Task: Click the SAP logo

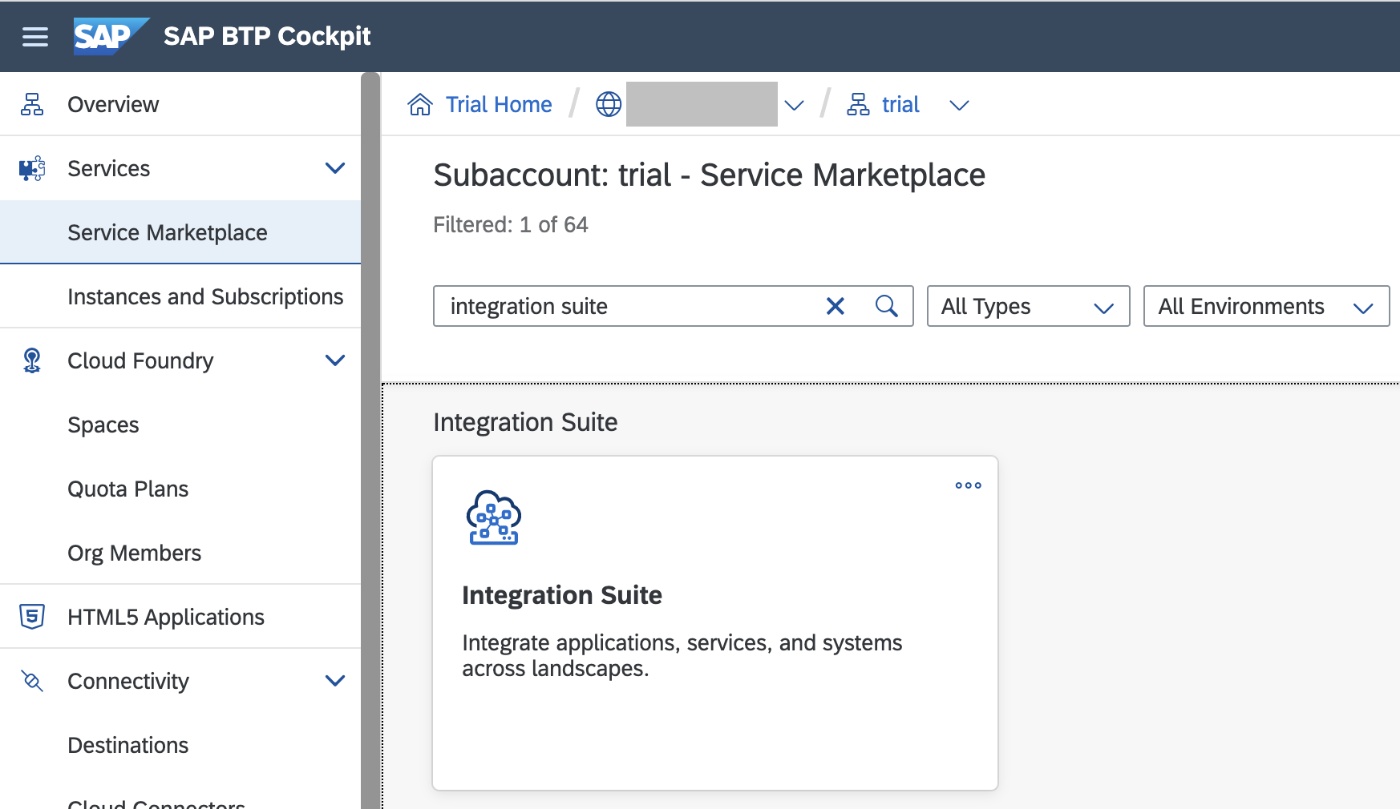Action: (111, 36)
